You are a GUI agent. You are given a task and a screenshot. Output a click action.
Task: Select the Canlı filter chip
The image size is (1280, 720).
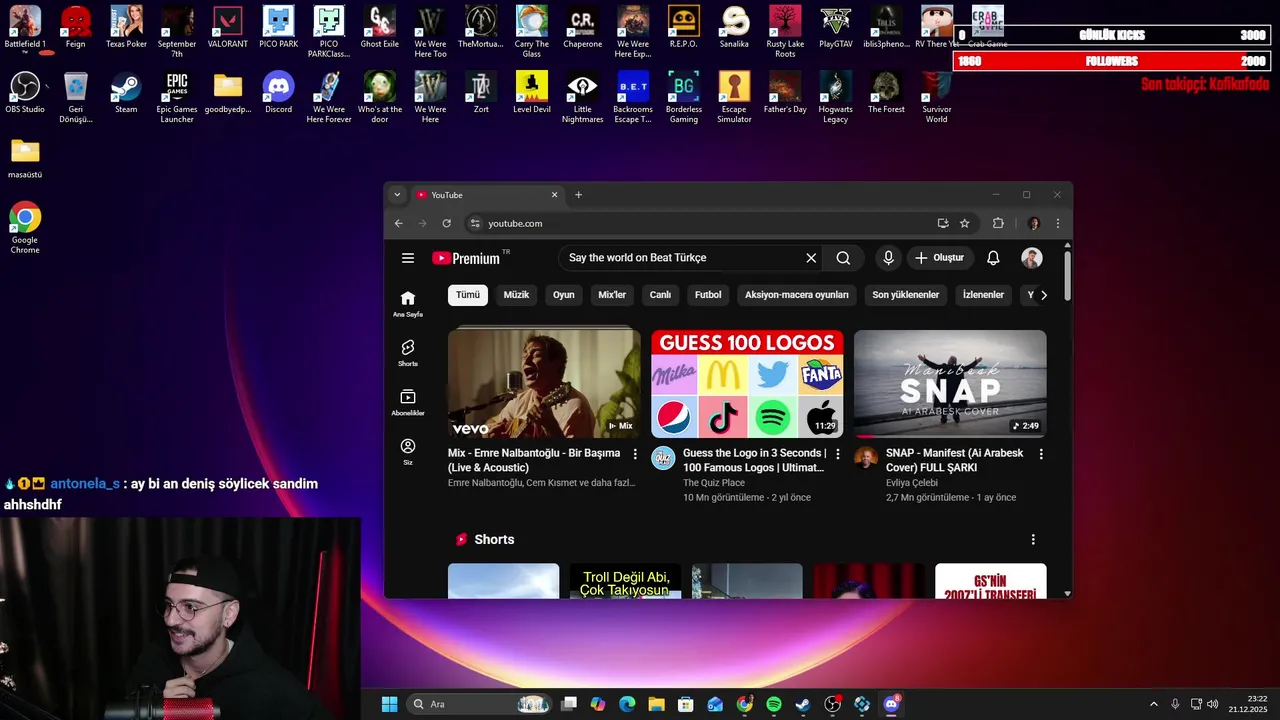(x=660, y=295)
